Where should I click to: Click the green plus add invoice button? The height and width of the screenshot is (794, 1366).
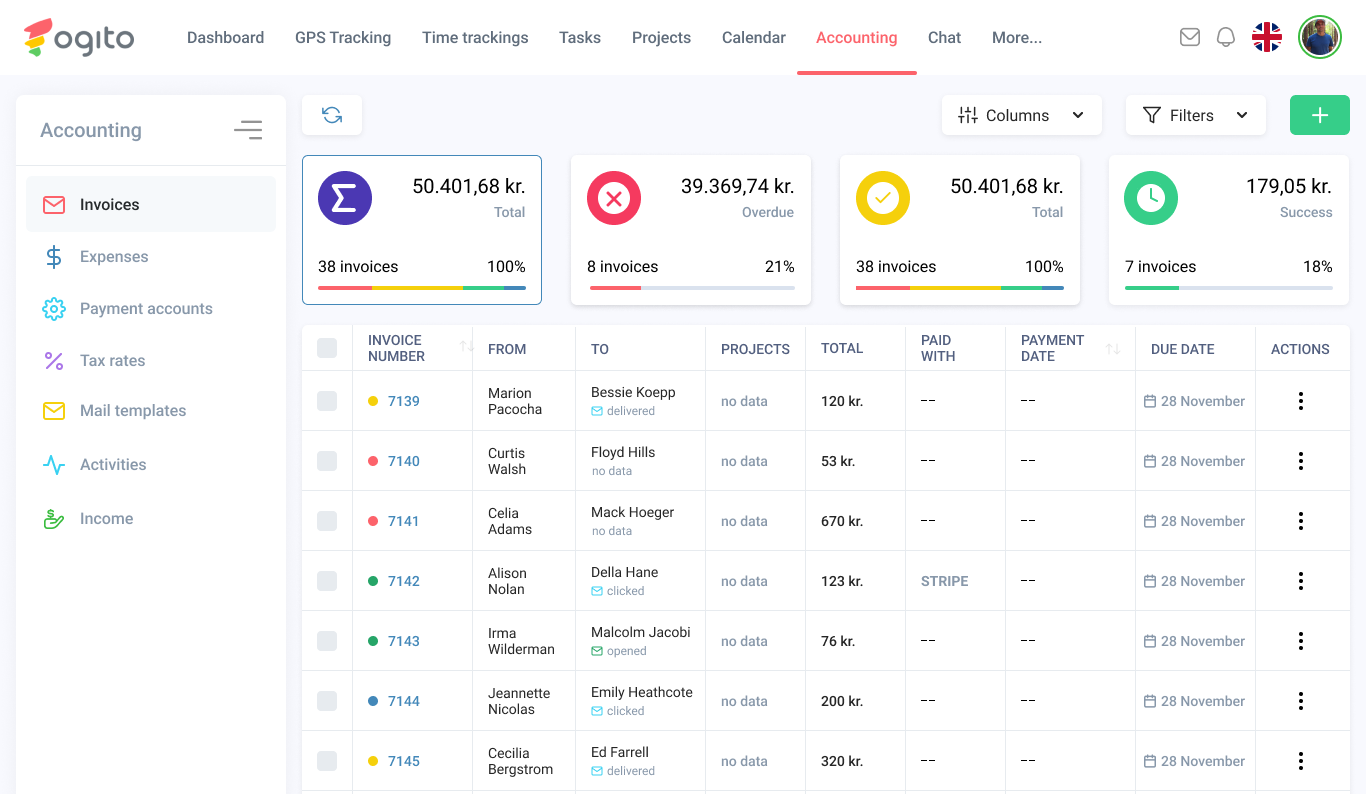[x=1319, y=115]
